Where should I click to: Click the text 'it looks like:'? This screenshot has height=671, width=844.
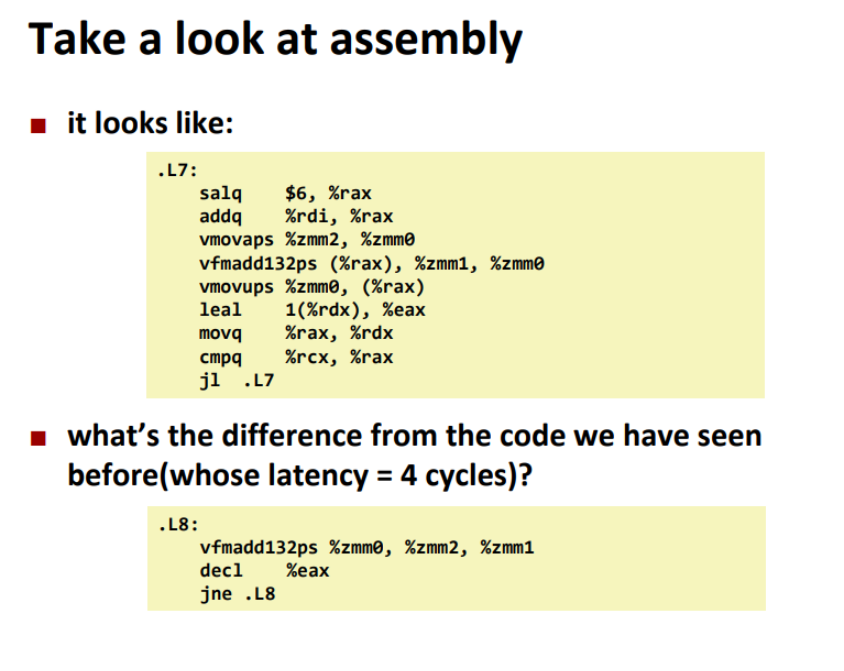(150, 123)
